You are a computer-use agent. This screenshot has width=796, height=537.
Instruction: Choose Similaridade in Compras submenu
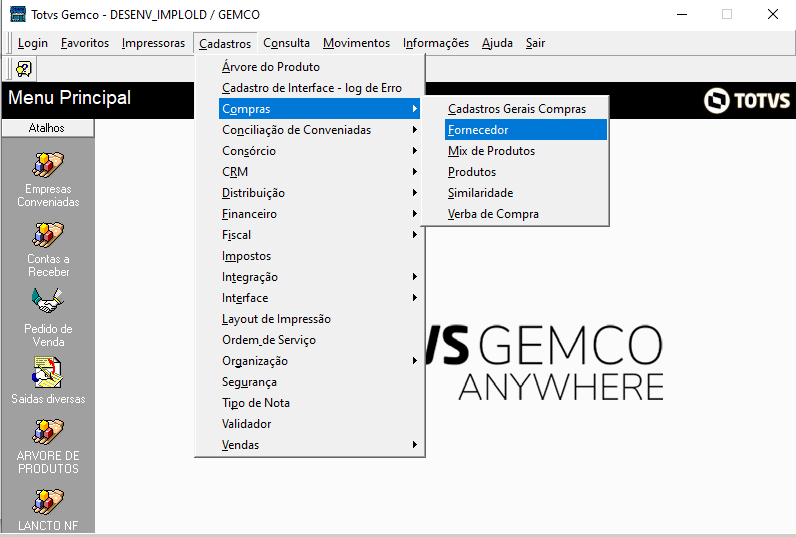(525, 193)
